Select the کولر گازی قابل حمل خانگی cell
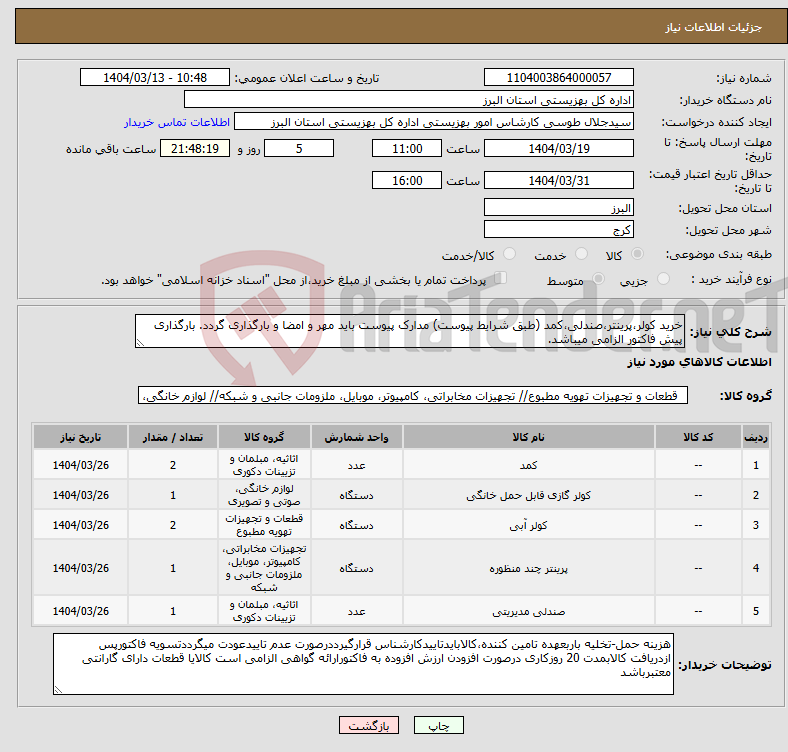The height and width of the screenshot is (752, 788). tap(529, 495)
